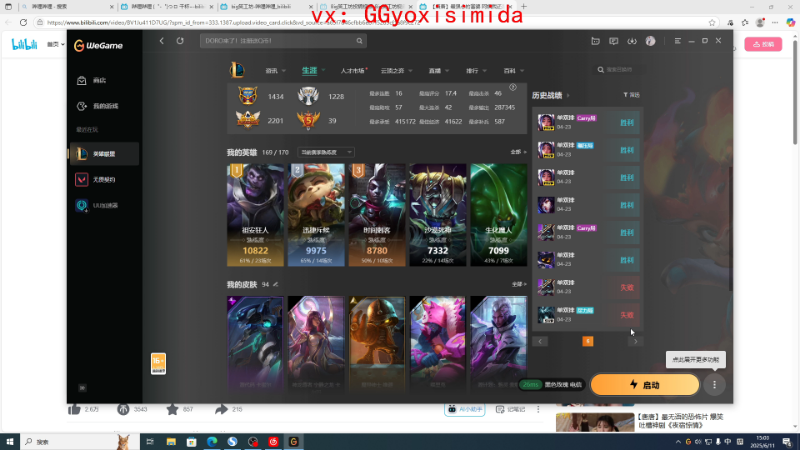Open the 云顶之弈 dropdown menu

coord(396,71)
